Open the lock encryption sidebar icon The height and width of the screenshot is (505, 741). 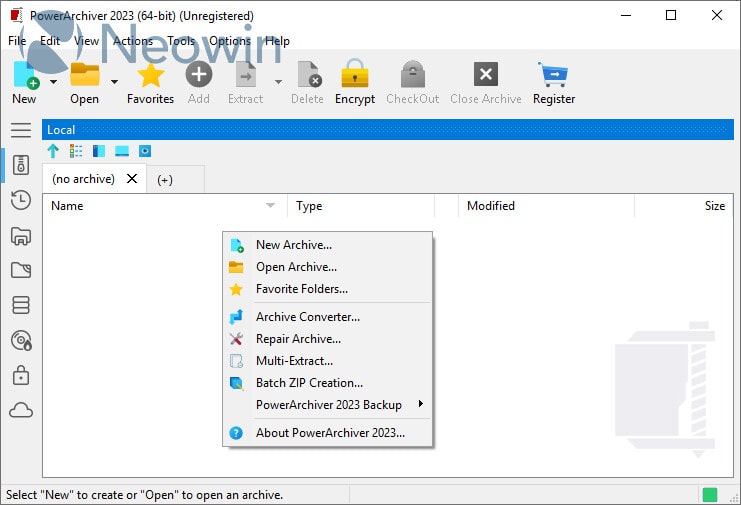click(21, 375)
